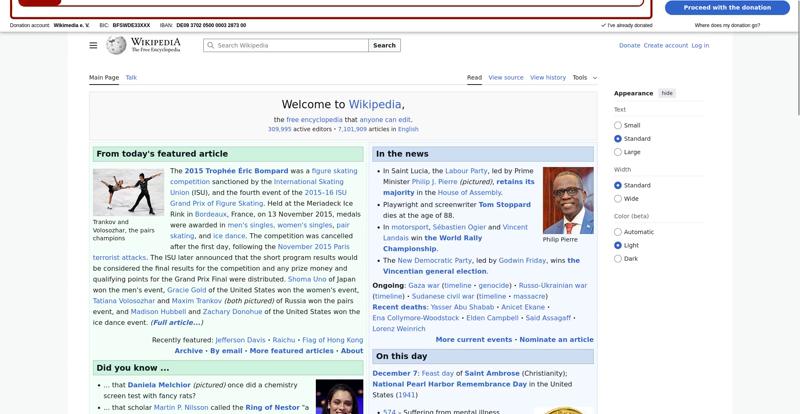Open the Create account link
800x414 pixels.
pos(665,45)
